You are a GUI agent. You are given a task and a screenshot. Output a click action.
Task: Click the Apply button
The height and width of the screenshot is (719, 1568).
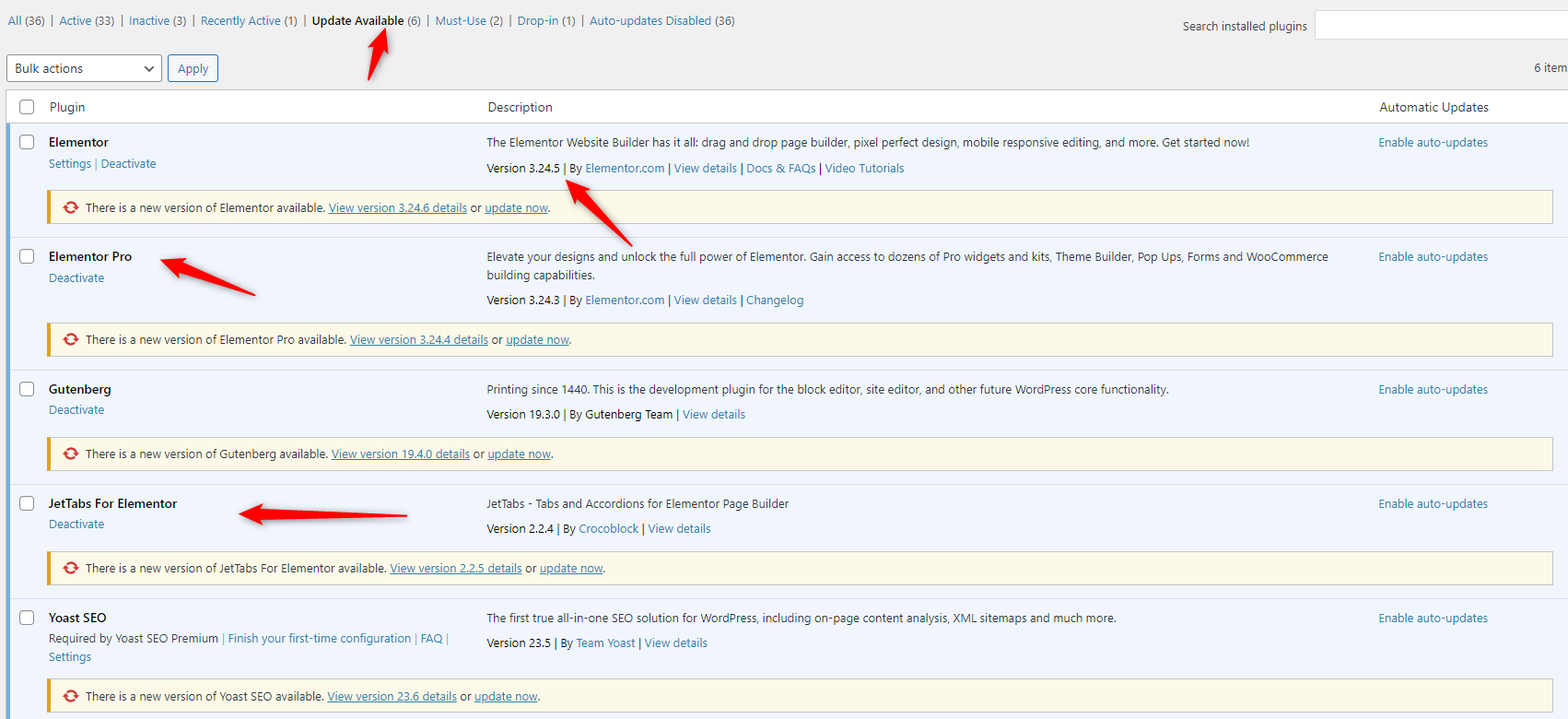[193, 68]
